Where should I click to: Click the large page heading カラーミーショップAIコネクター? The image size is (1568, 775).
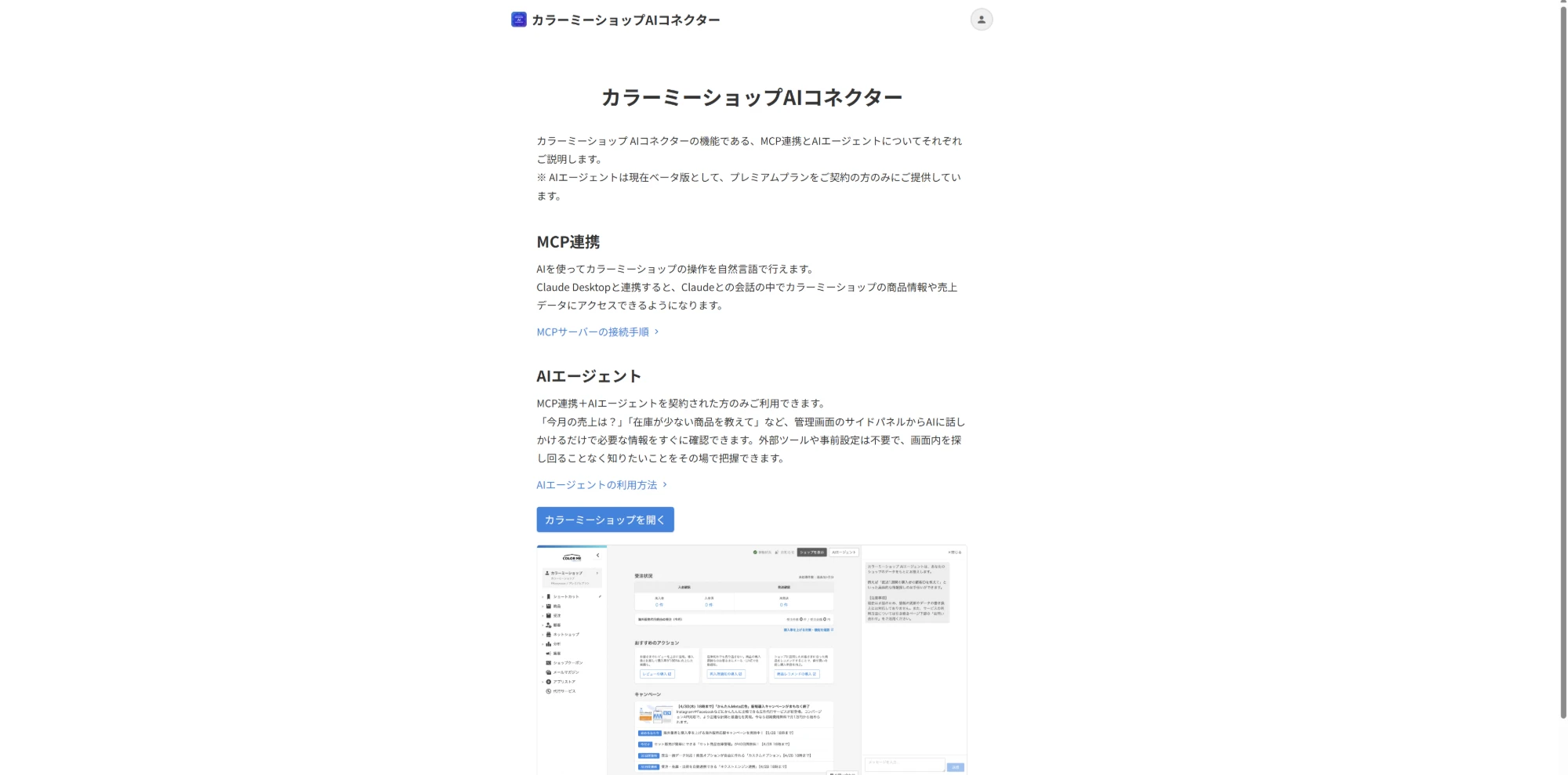[x=751, y=97]
